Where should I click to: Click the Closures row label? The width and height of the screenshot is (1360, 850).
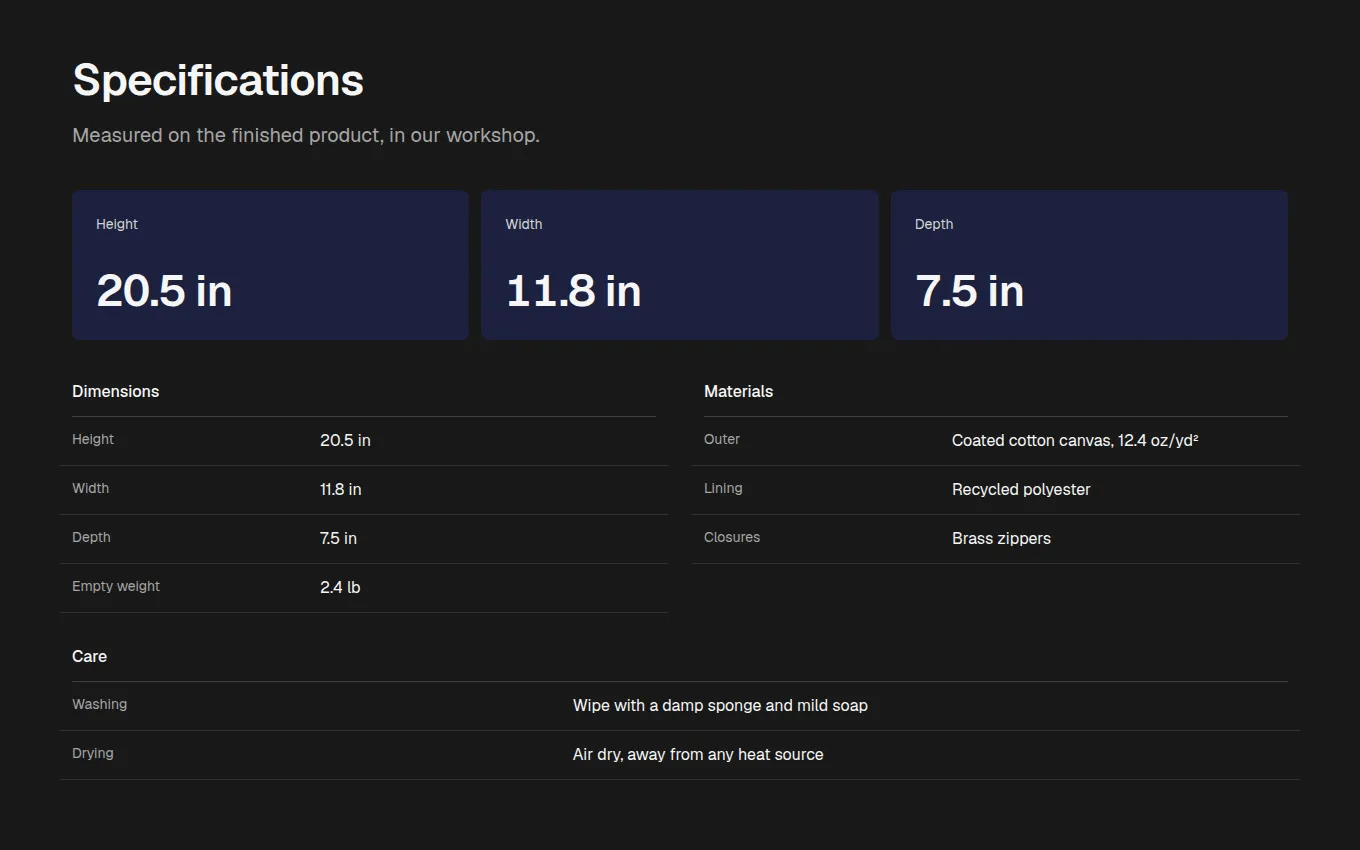pos(732,537)
